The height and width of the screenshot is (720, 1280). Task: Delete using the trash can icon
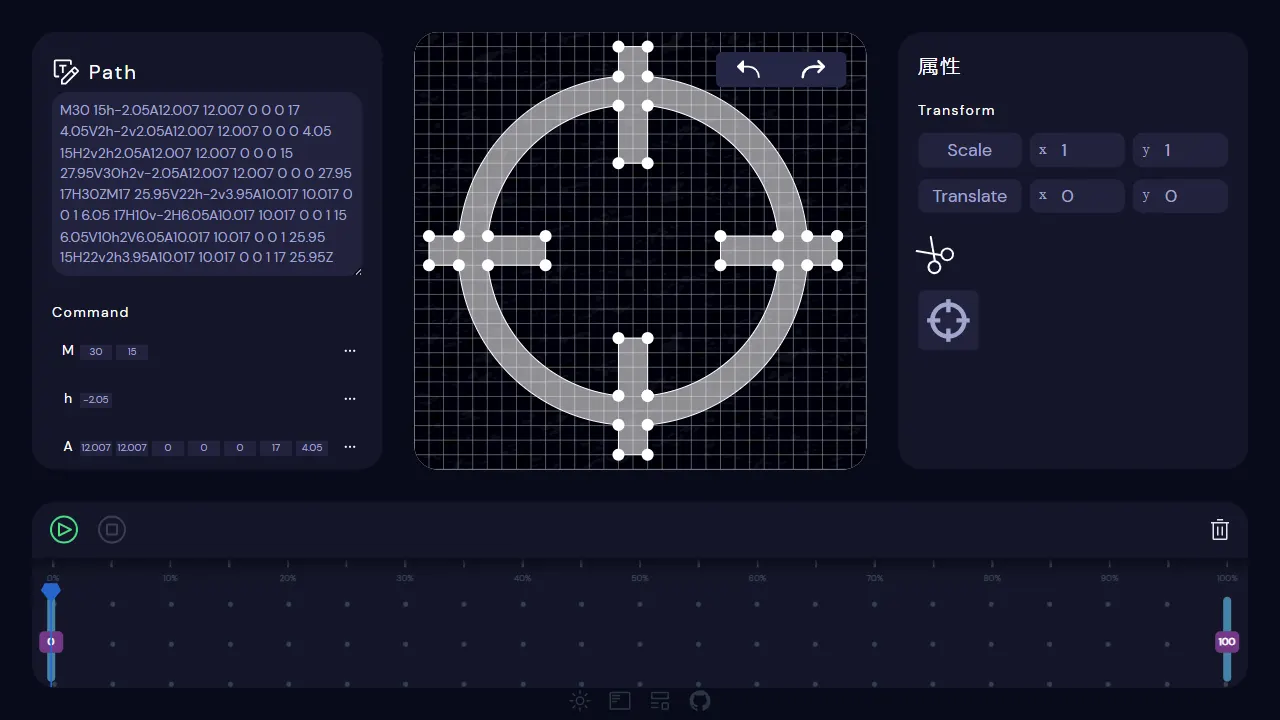pyautogui.click(x=1220, y=530)
